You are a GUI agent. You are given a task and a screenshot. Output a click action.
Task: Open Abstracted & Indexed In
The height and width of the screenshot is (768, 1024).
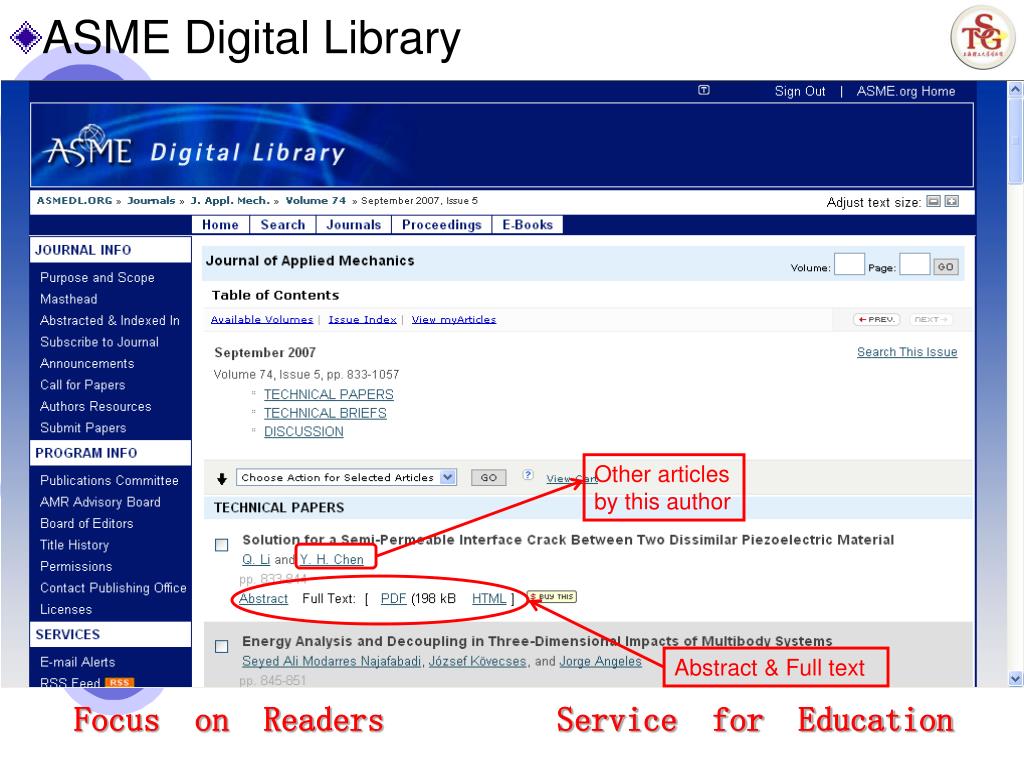click(x=110, y=321)
